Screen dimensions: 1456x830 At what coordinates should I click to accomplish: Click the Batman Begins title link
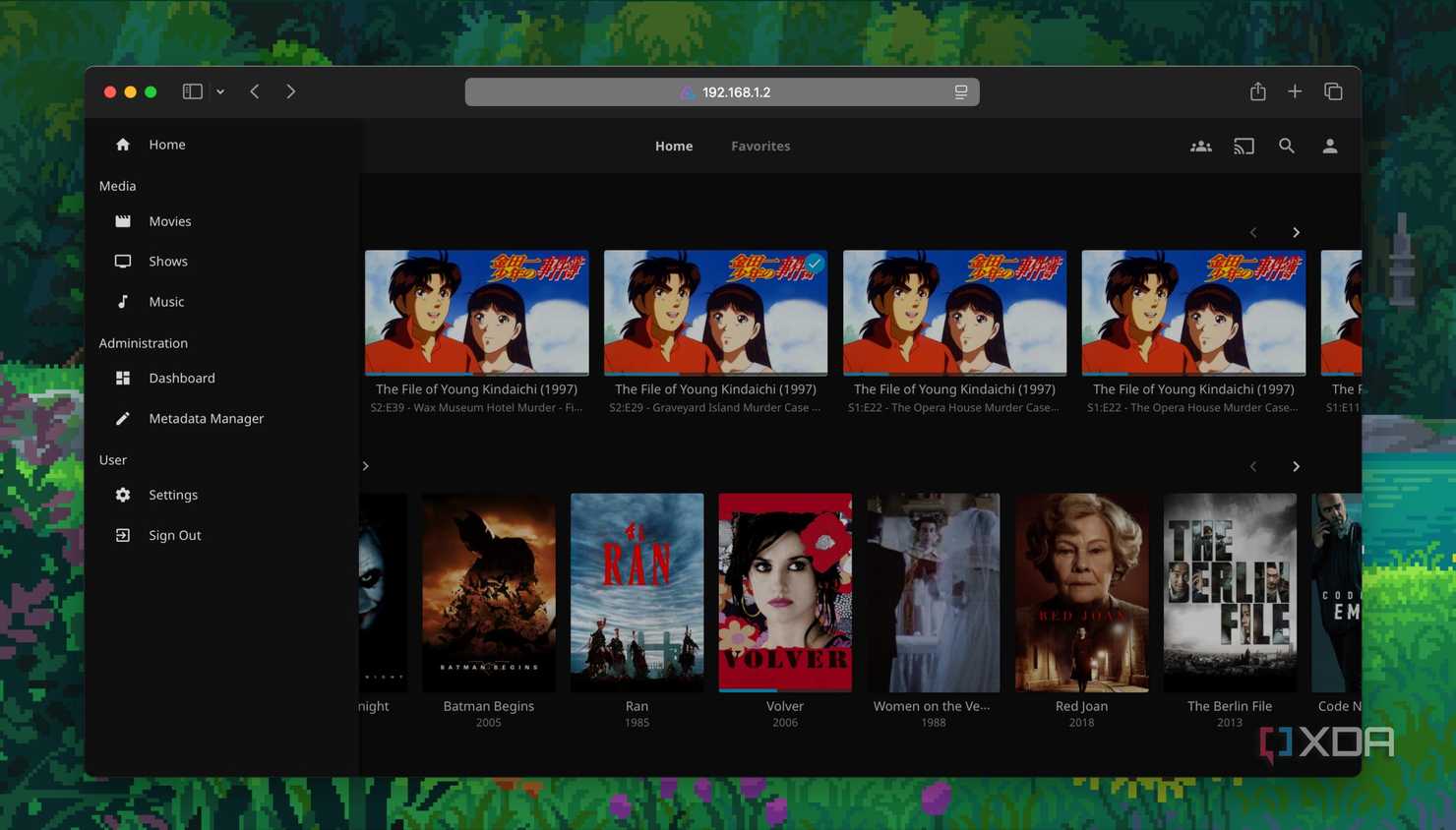pos(489,706)
